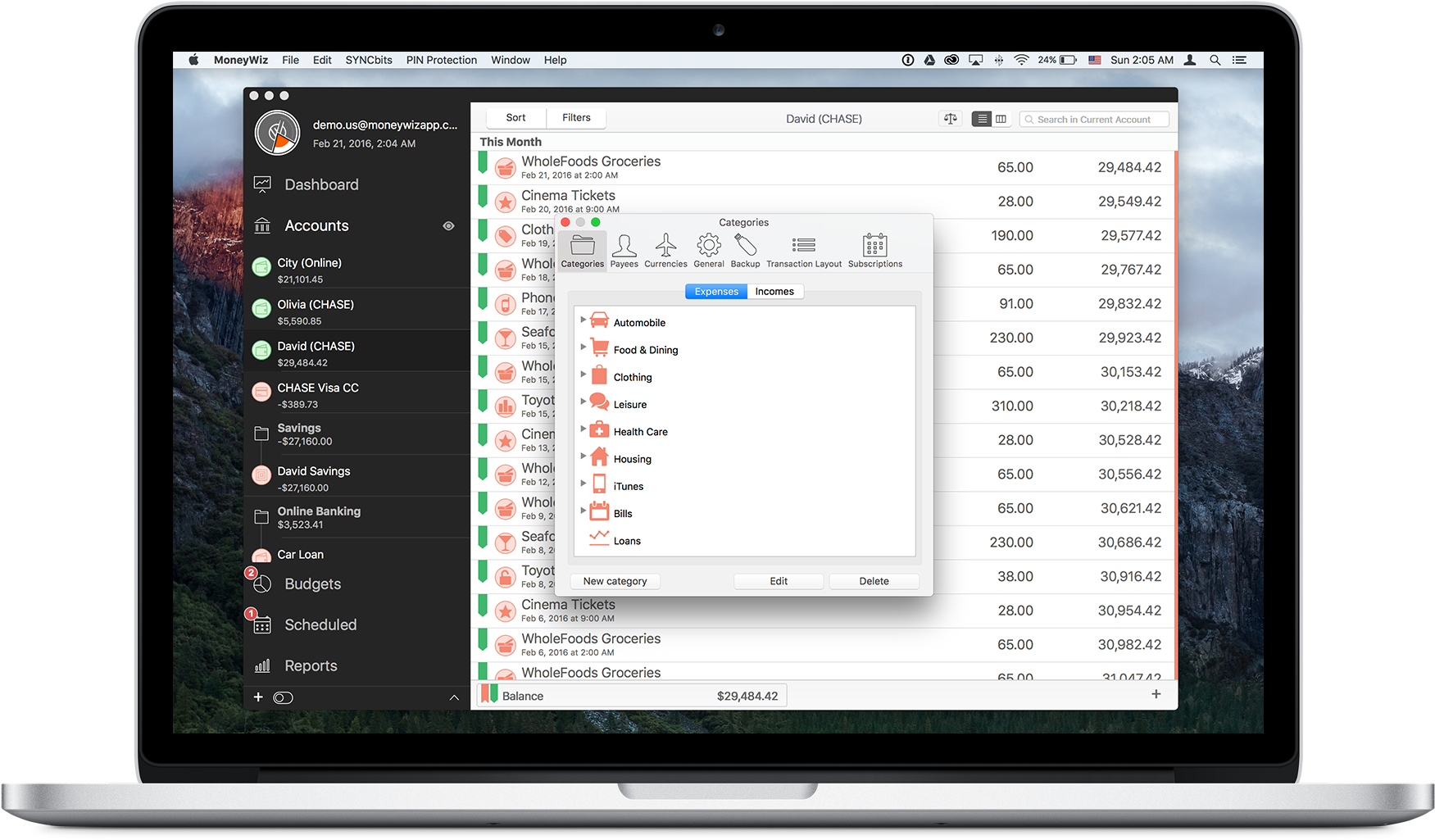Open the SYNCbits menu
This screenshot has width=1435, height=840.
click(369, 60)
